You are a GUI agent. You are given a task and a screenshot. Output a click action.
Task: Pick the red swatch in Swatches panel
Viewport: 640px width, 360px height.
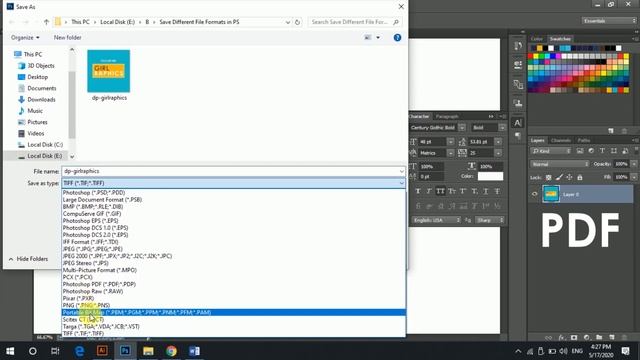click(x=531, y=56)
